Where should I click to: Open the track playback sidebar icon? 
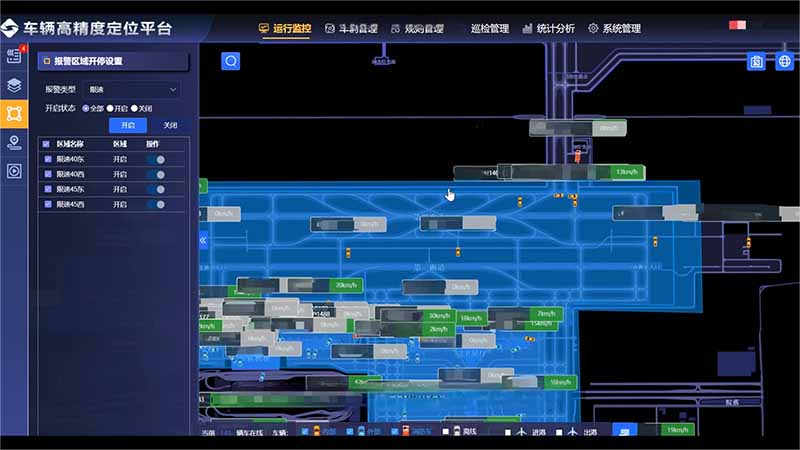coord(14,171)
